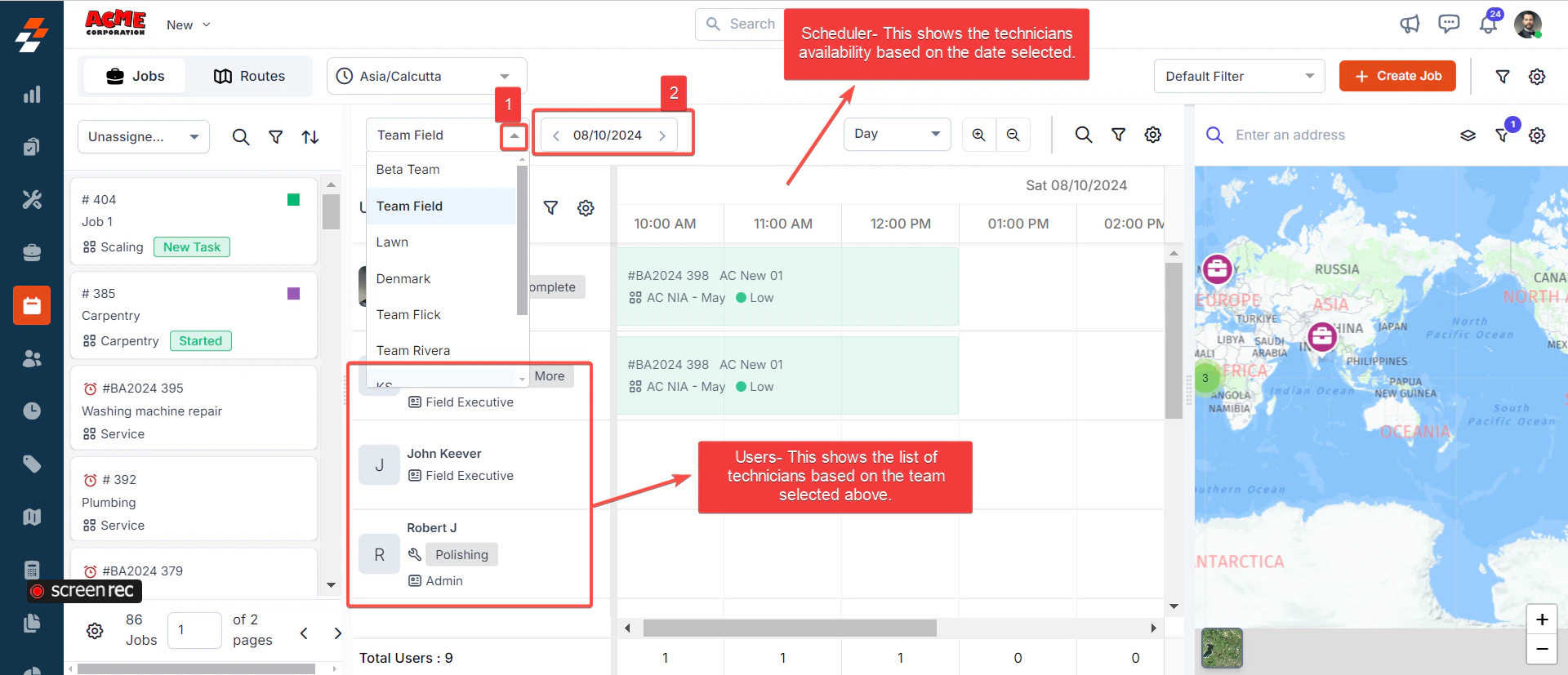Expand the Day view dropdown
This screenshot has height=675, width=1568.
point(897,134)
